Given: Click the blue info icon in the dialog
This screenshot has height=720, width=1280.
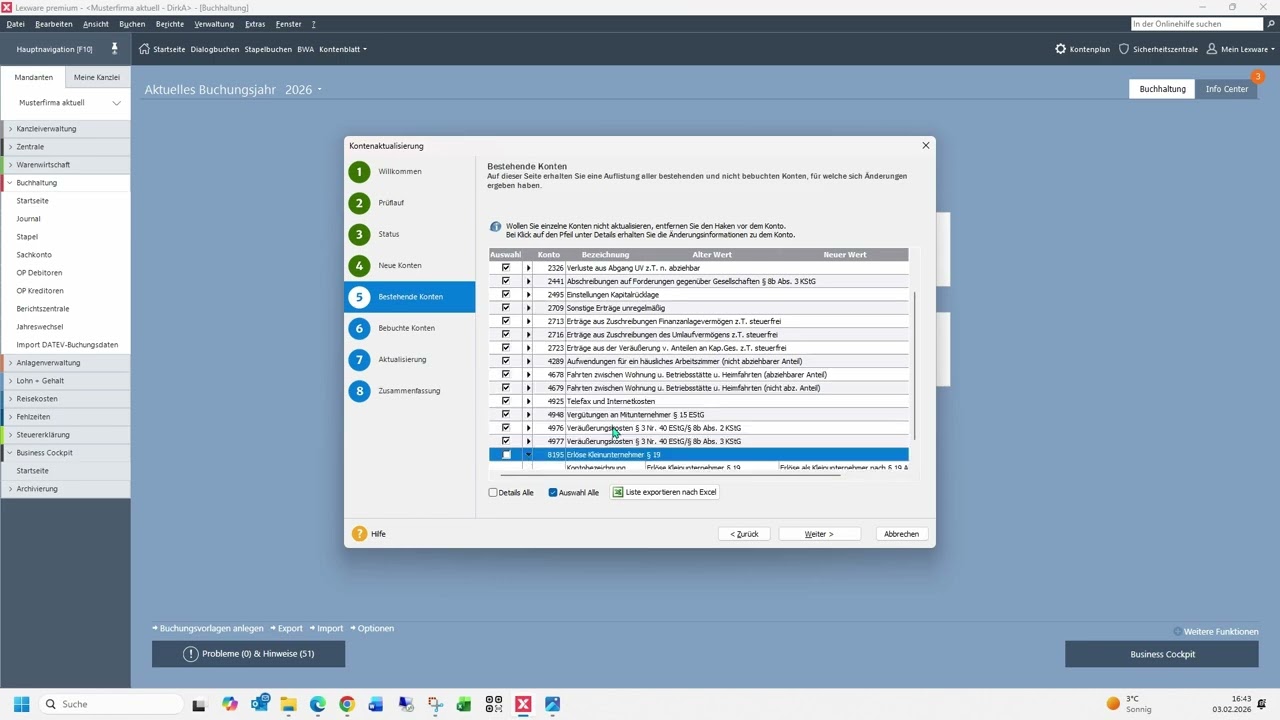Looking at the screenshot, I should [x=495, y=227].
